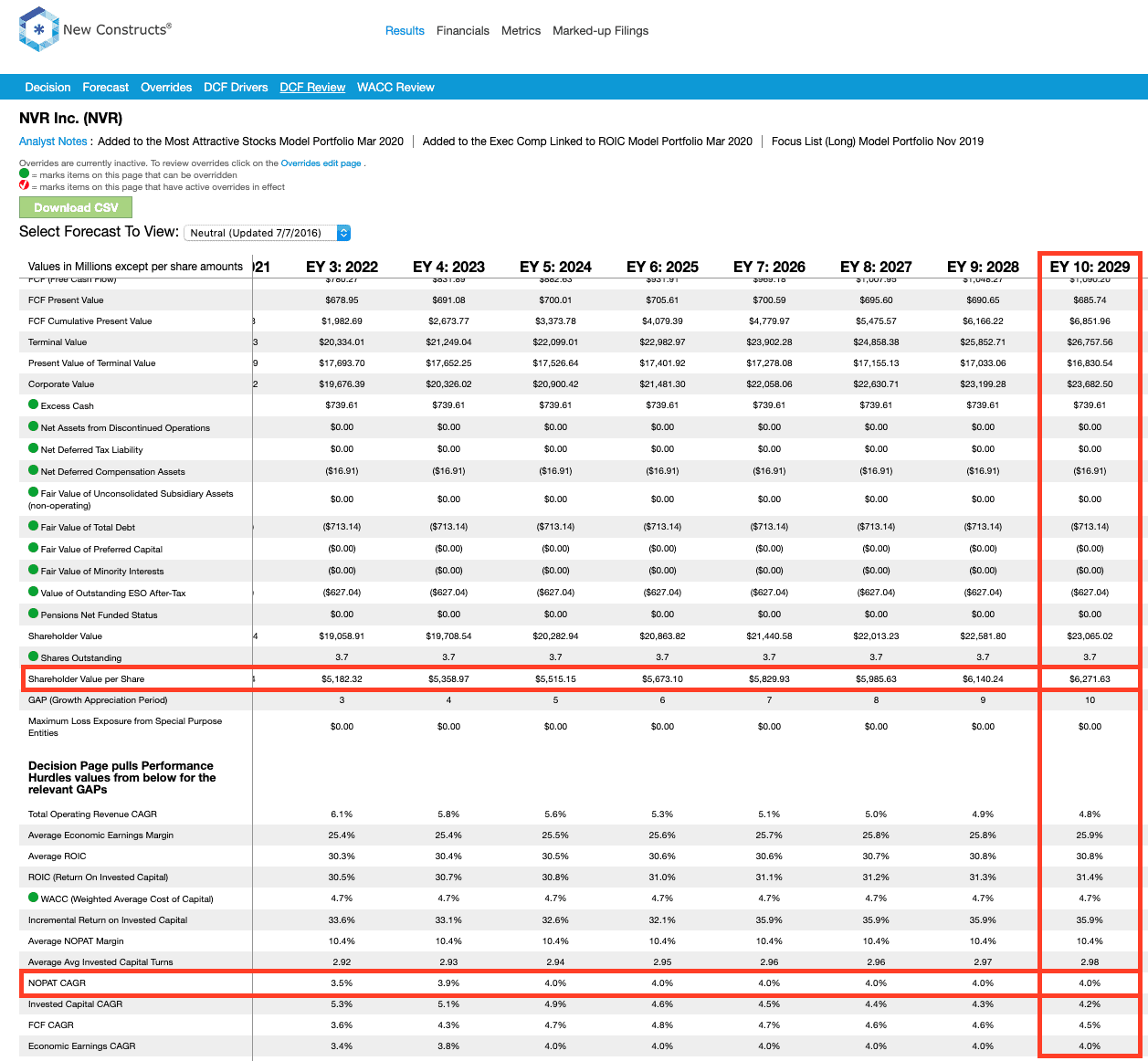Select the $26,757.56 Terminal Value cell
Viewport: 1148px width, 1061px height.
[x=1090, y=342]
